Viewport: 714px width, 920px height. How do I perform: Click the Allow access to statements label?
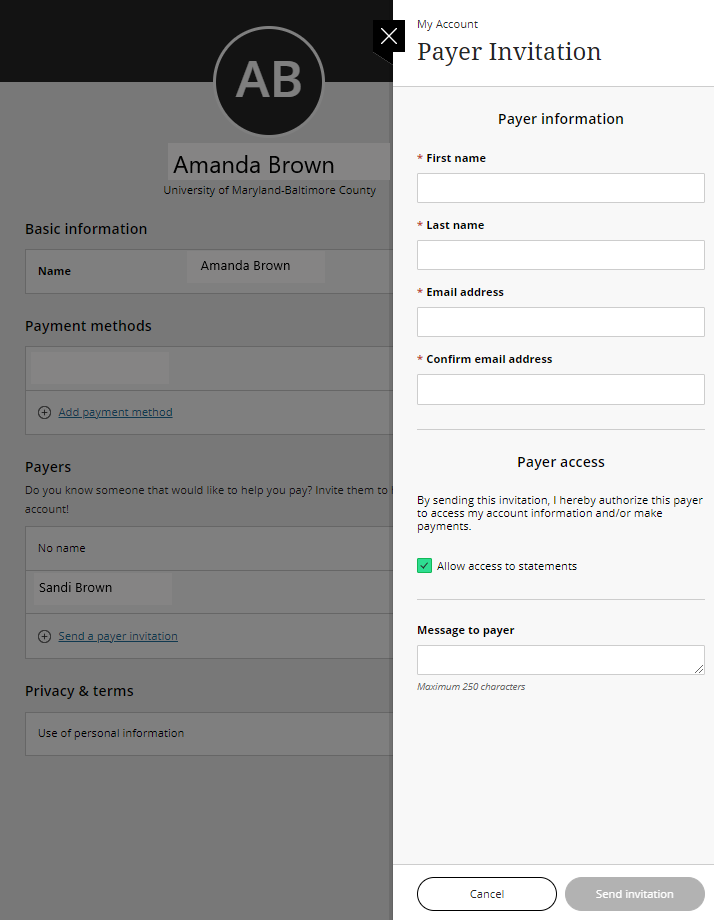click(506, 566)
